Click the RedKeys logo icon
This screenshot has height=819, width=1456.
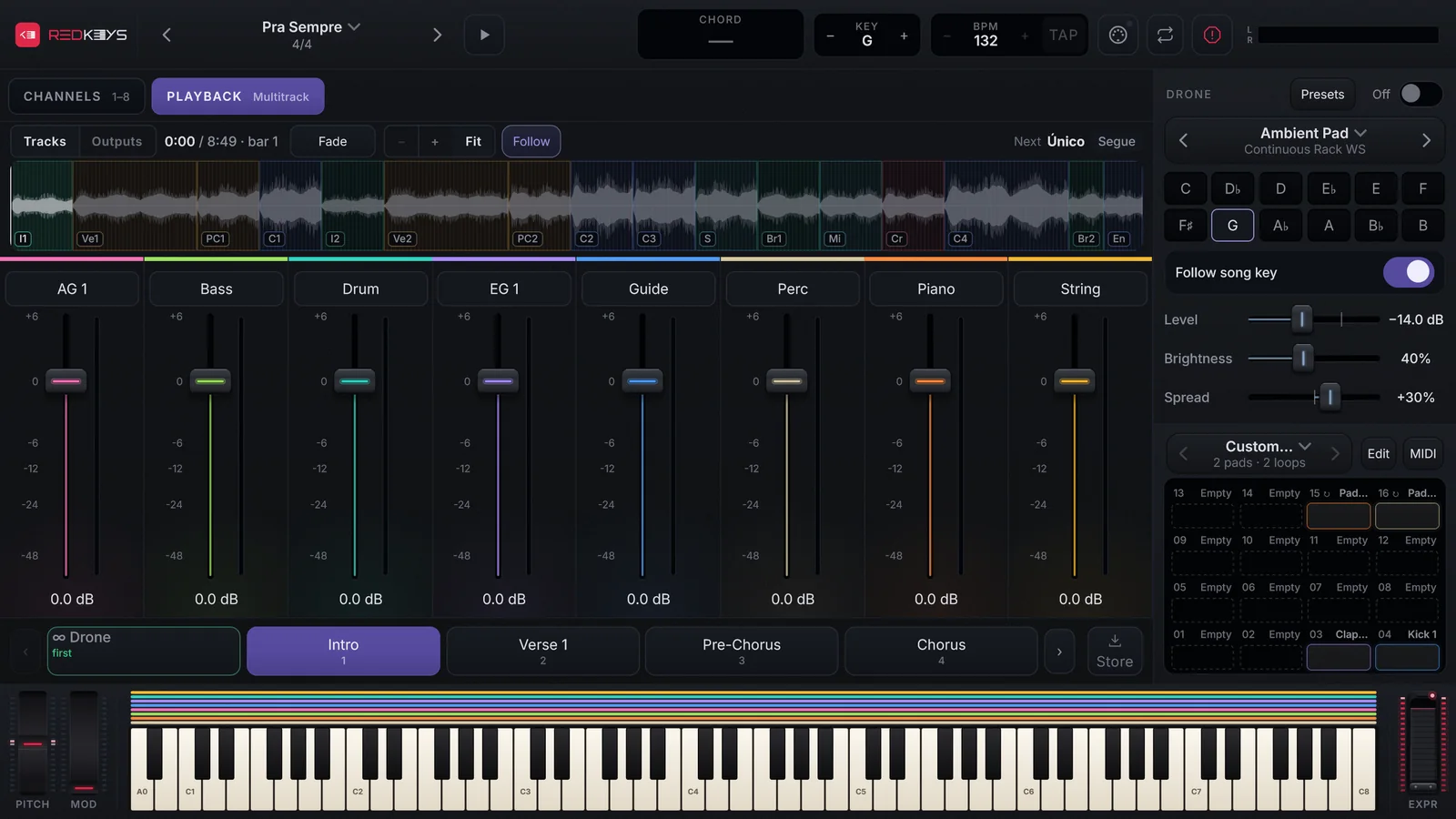coord(27,35)
